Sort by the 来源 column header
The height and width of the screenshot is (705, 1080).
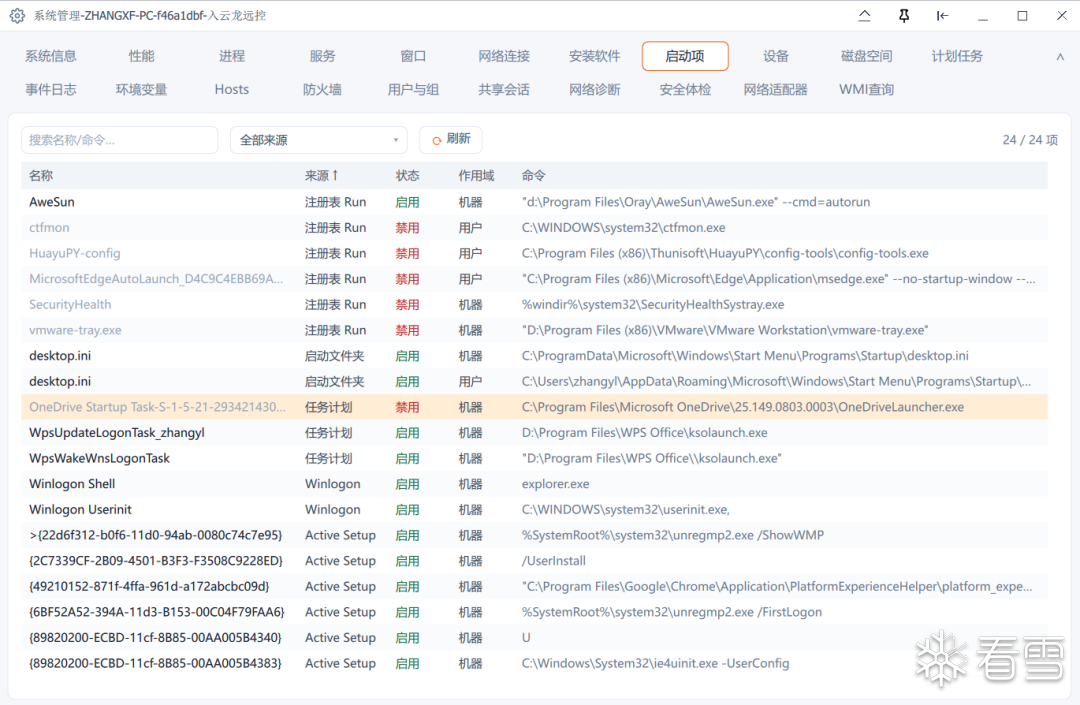point(322,176)
